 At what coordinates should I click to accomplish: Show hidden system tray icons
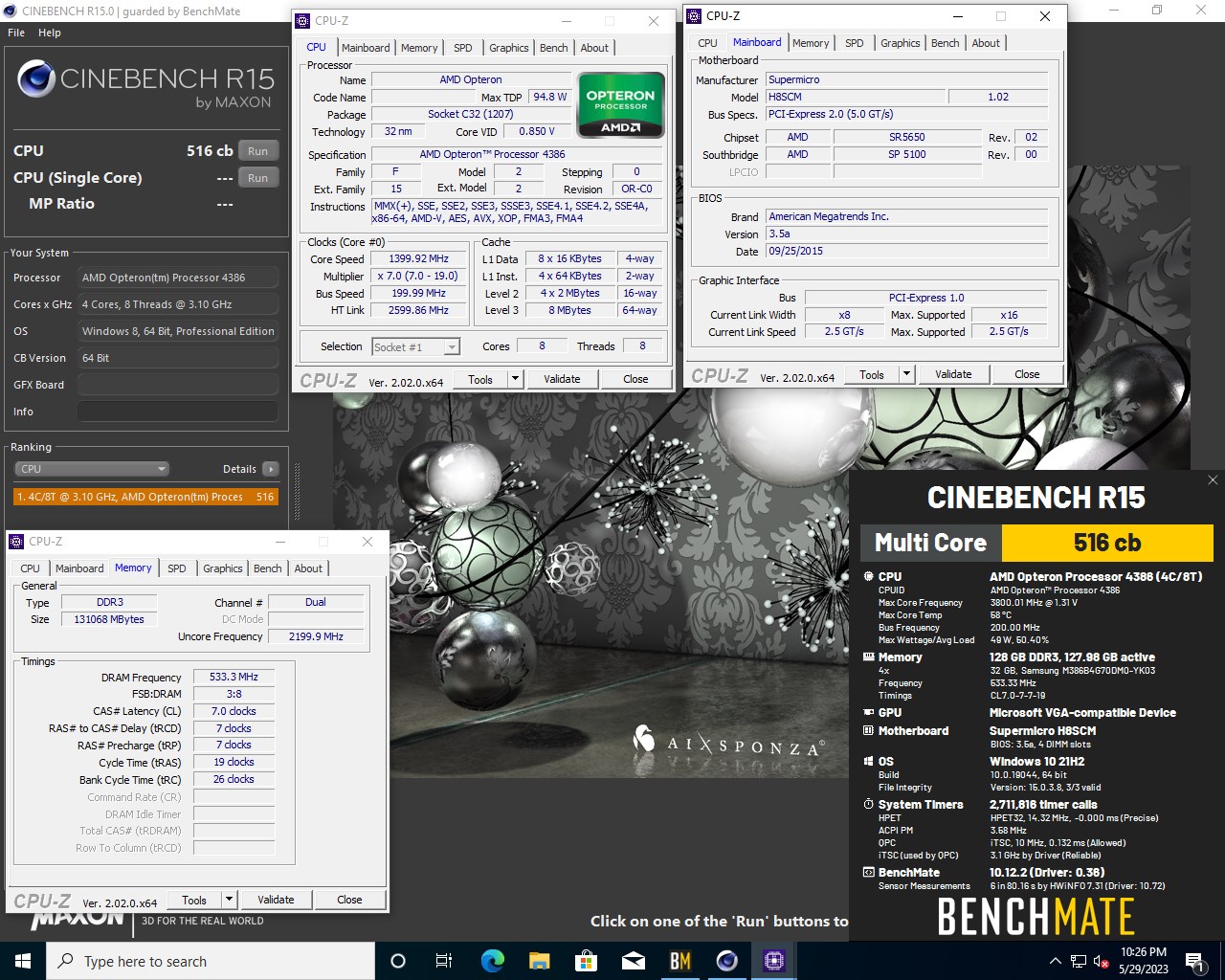tap(1055, 961)
